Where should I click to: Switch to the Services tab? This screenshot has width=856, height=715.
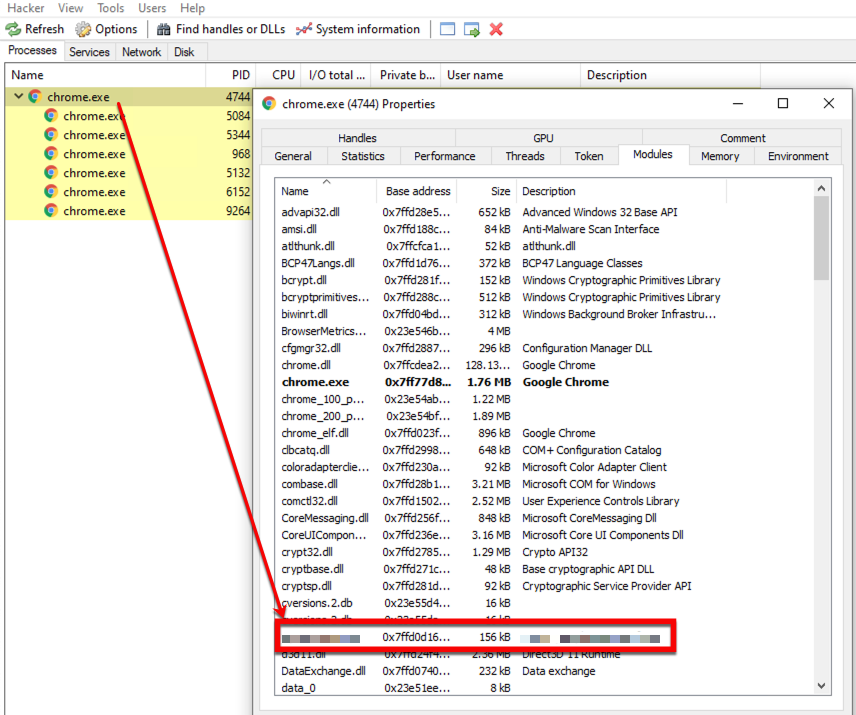89,52
